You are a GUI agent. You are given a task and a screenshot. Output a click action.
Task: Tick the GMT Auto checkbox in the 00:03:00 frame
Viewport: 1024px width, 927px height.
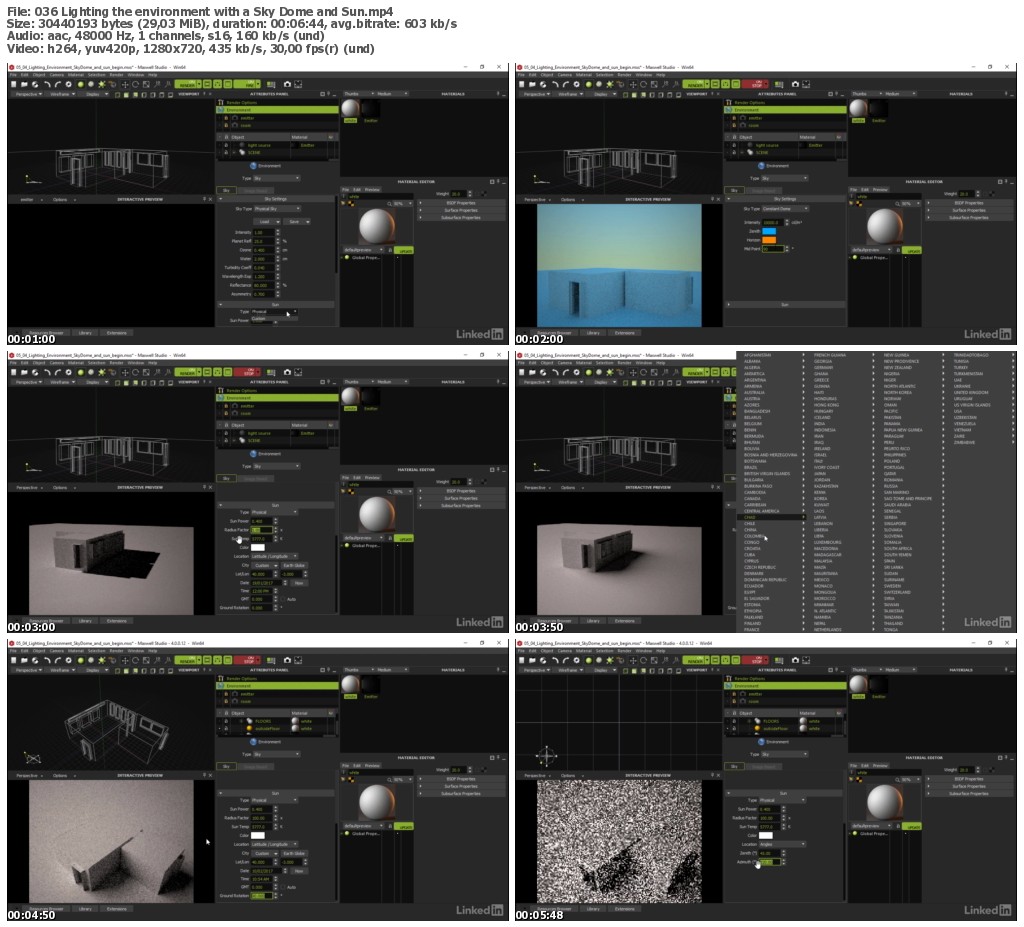(283, 598)
